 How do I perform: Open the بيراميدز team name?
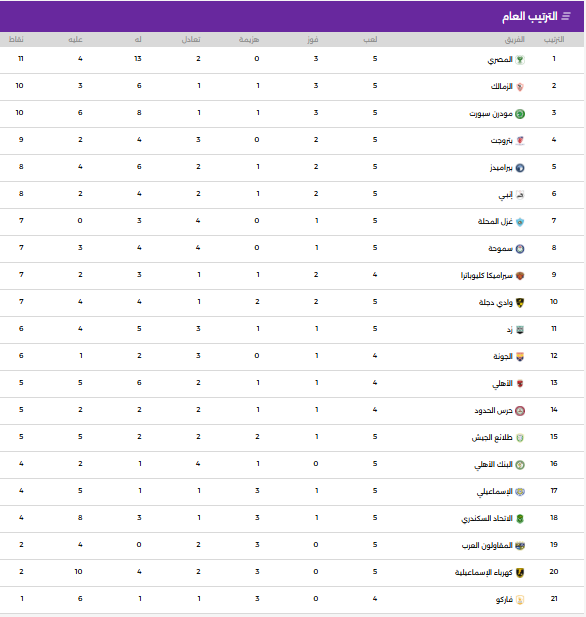click(x=501, y=168)
